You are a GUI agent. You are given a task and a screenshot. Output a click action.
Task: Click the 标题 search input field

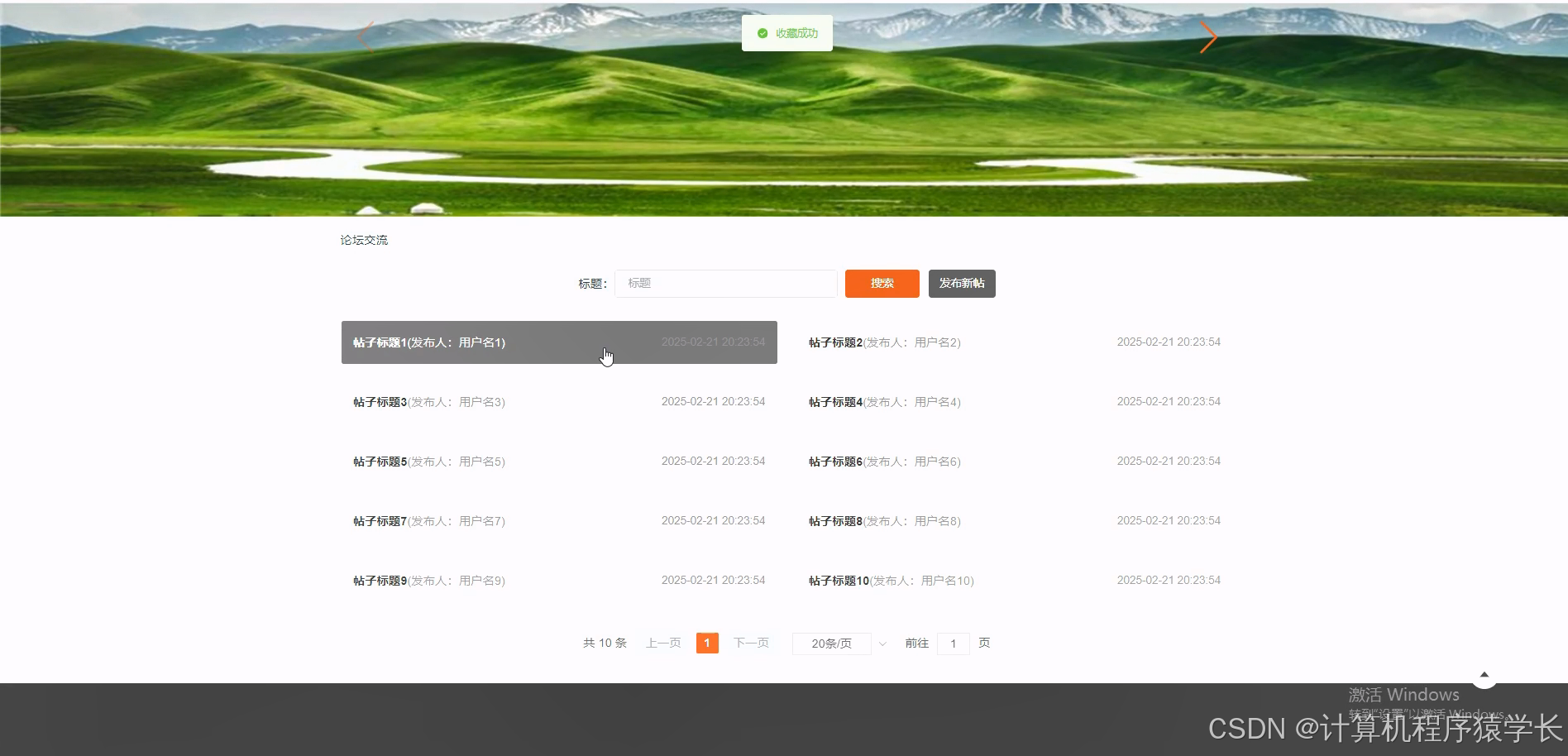click(x=725, y=283)
